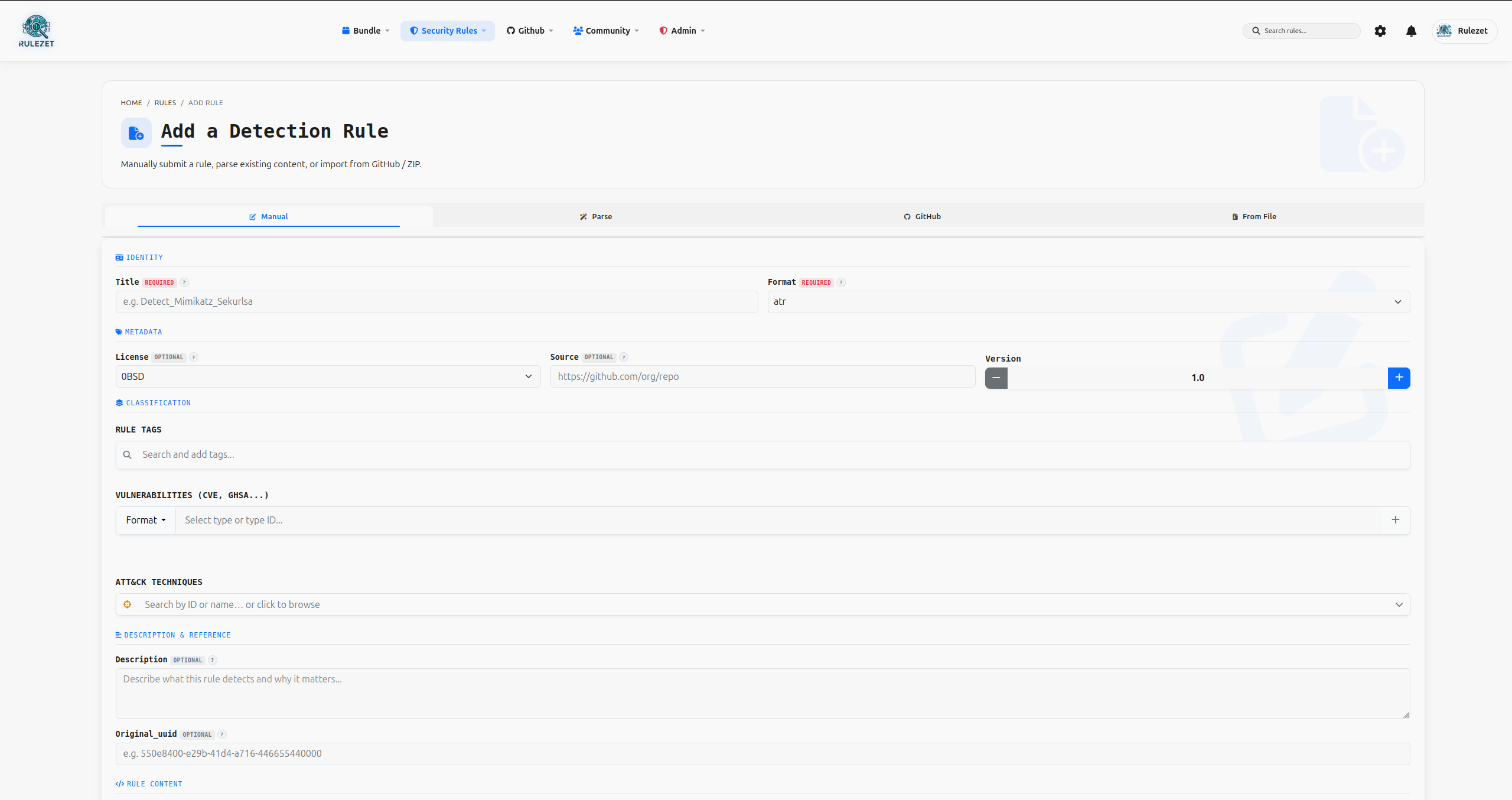This screenshot has width=1512, height=800.
Task: Click the Search rules box in header
Action: click(1301, 31)
